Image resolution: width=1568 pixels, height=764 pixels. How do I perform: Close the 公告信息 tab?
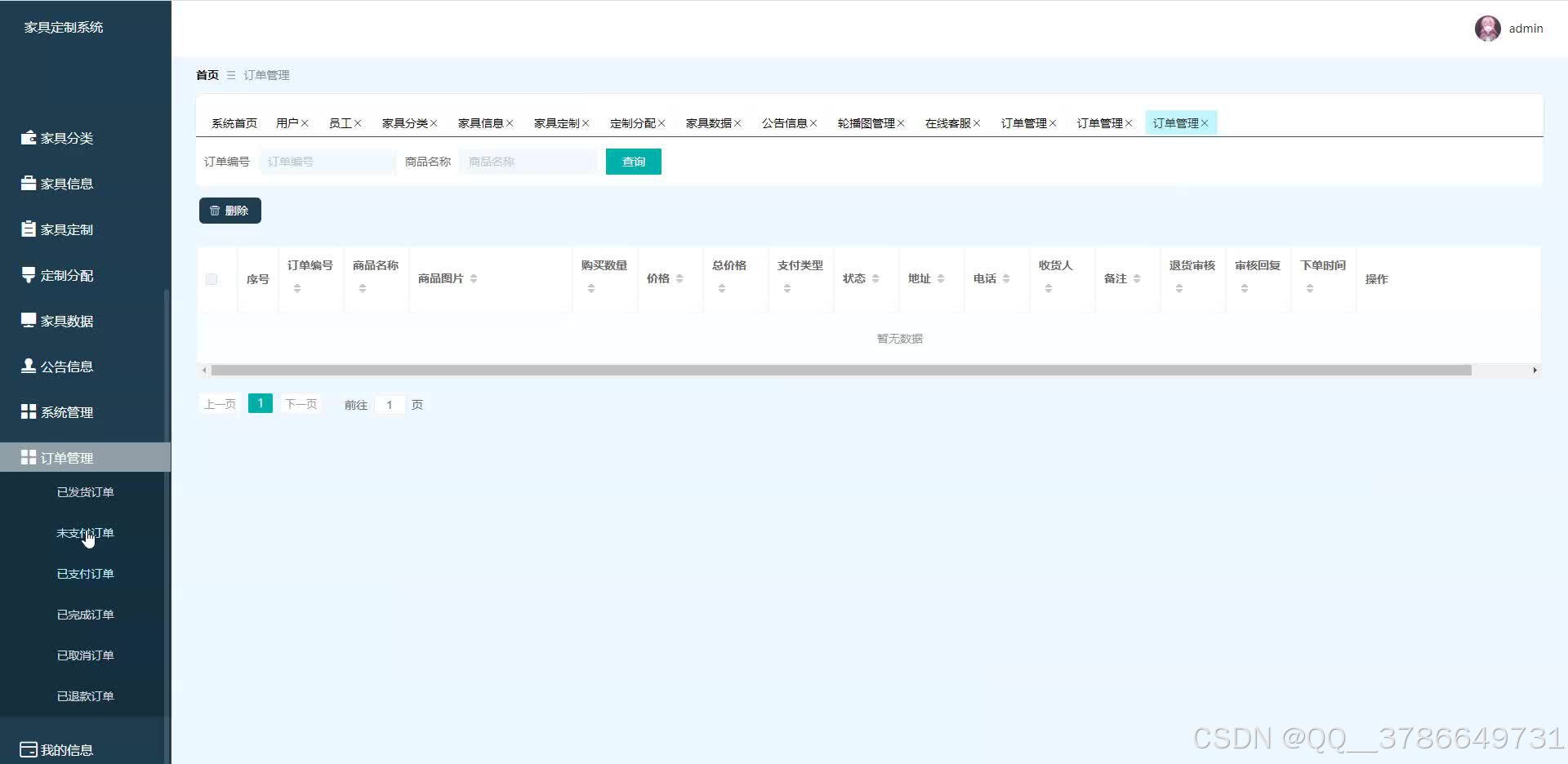tap(813, 123)
